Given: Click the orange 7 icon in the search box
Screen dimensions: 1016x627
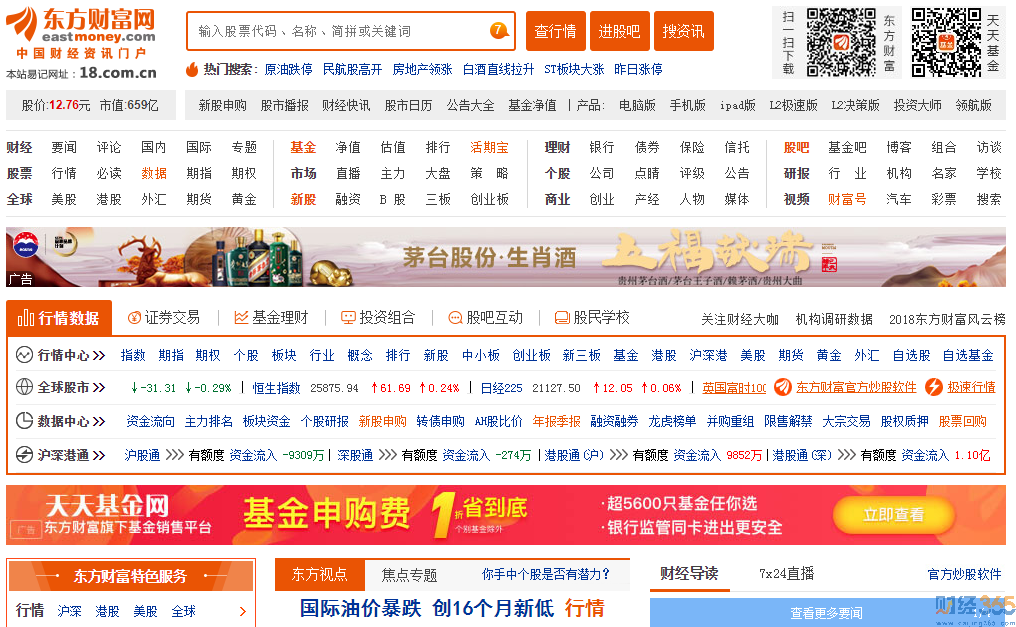Looking at the screenshot, I should coord(498,30).
